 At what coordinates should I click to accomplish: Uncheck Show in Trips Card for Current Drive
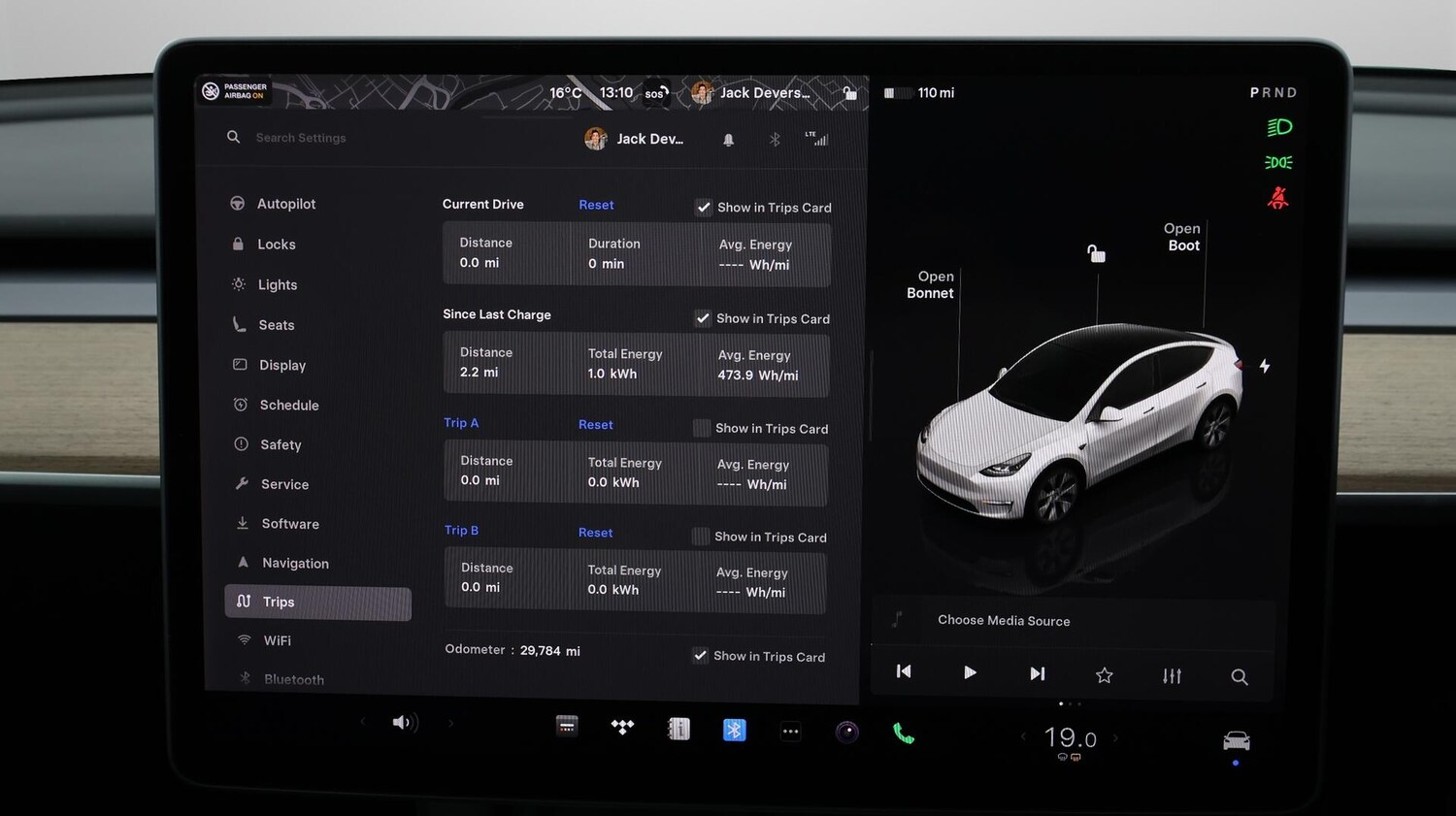point(703,206)
